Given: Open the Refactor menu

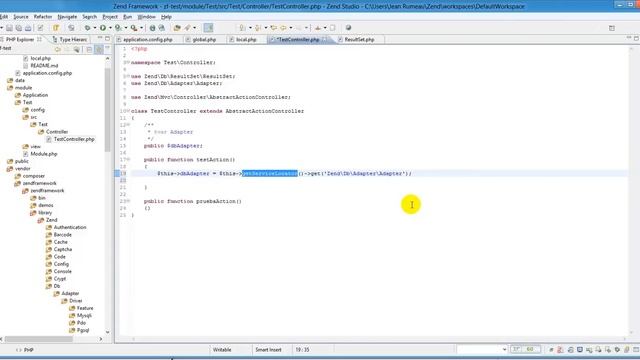Looking at the screenshot, I should coord(43,17).
